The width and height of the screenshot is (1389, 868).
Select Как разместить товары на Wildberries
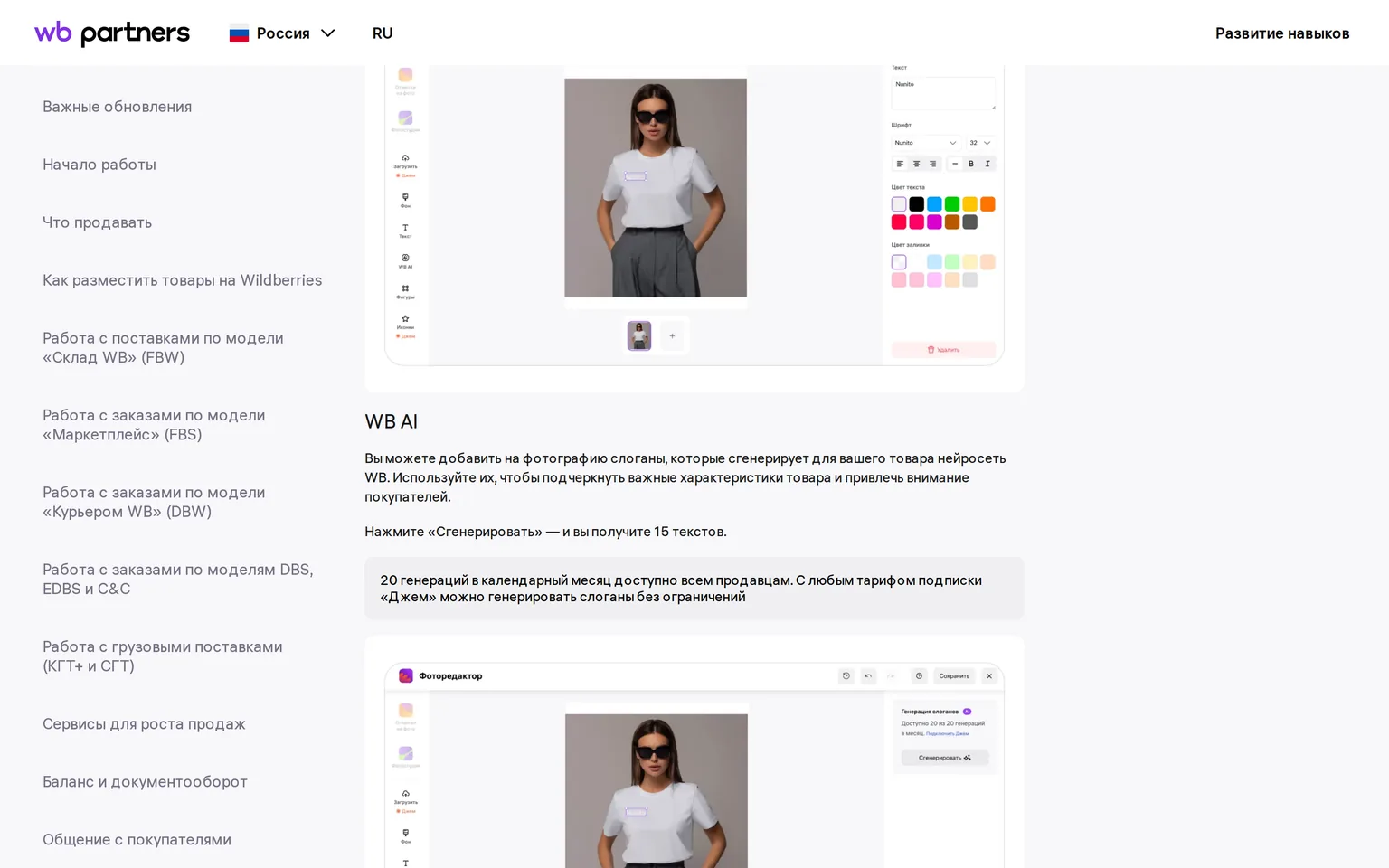tap(182, 280)
